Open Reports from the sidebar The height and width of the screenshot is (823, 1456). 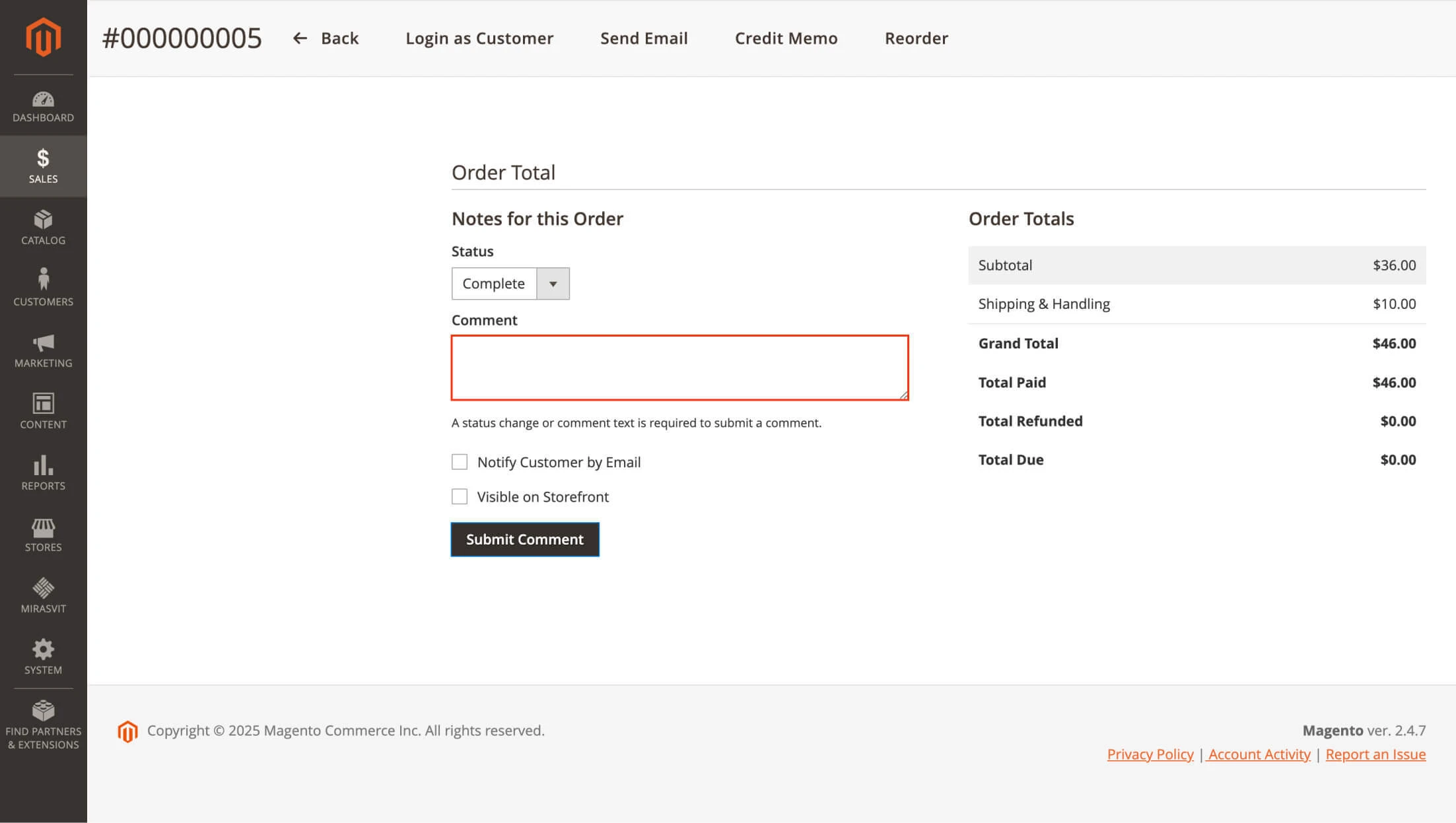[x=43, y=471]
